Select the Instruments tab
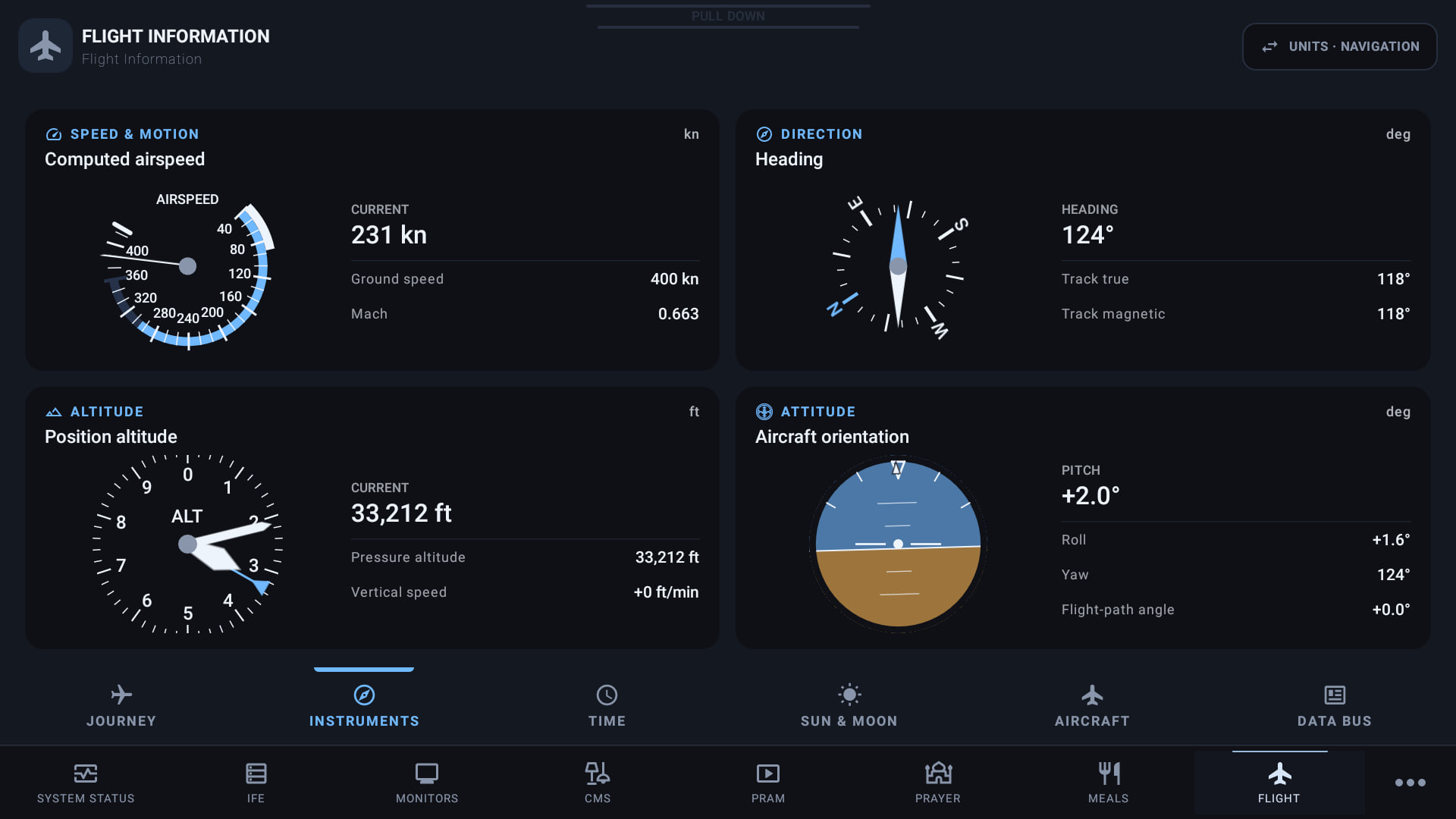Image resolution: width=1456 pixels, height=819 pixels. (x=364, y=706)
